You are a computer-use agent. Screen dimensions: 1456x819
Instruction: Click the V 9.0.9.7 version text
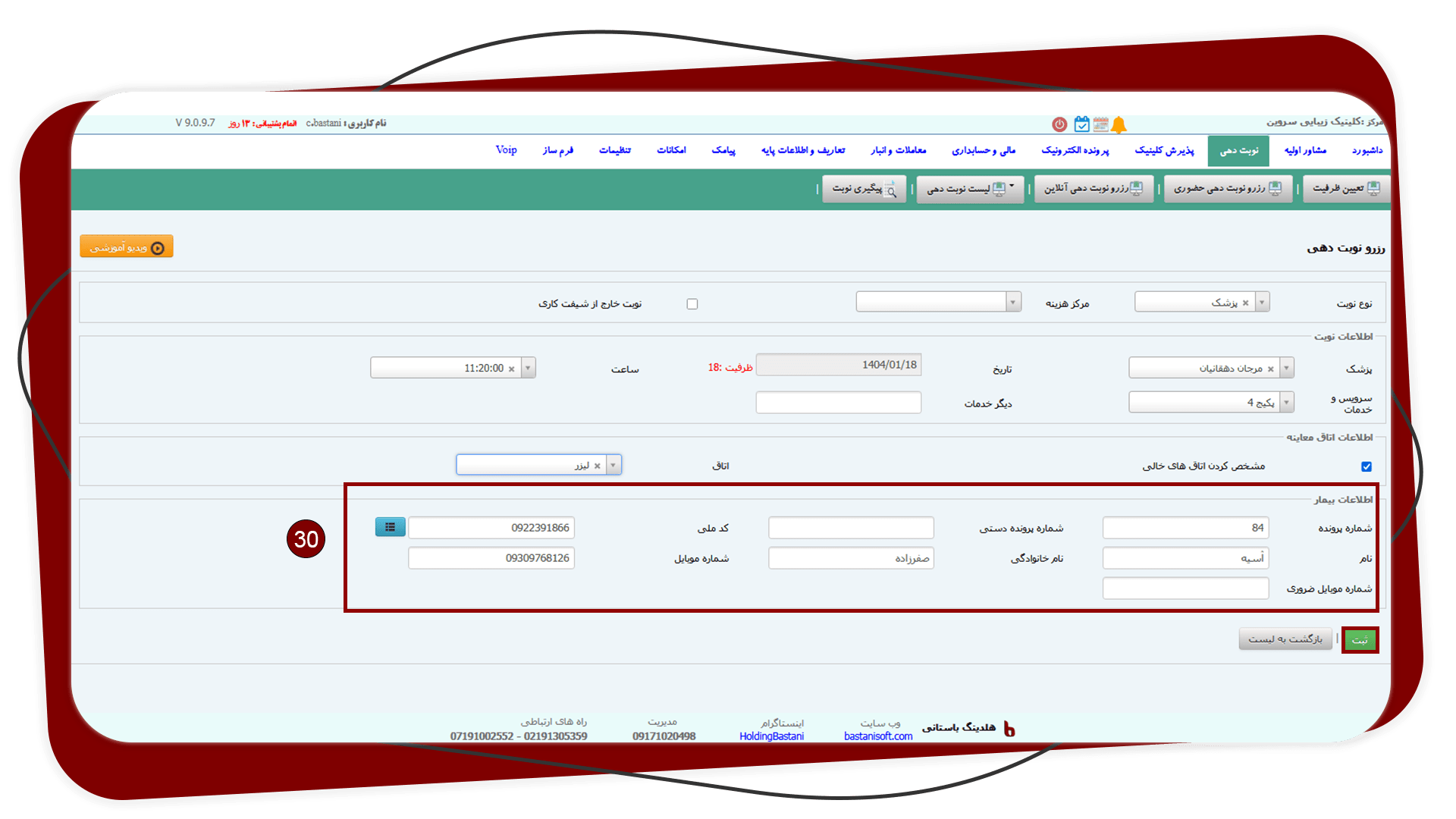coord(195,123)
